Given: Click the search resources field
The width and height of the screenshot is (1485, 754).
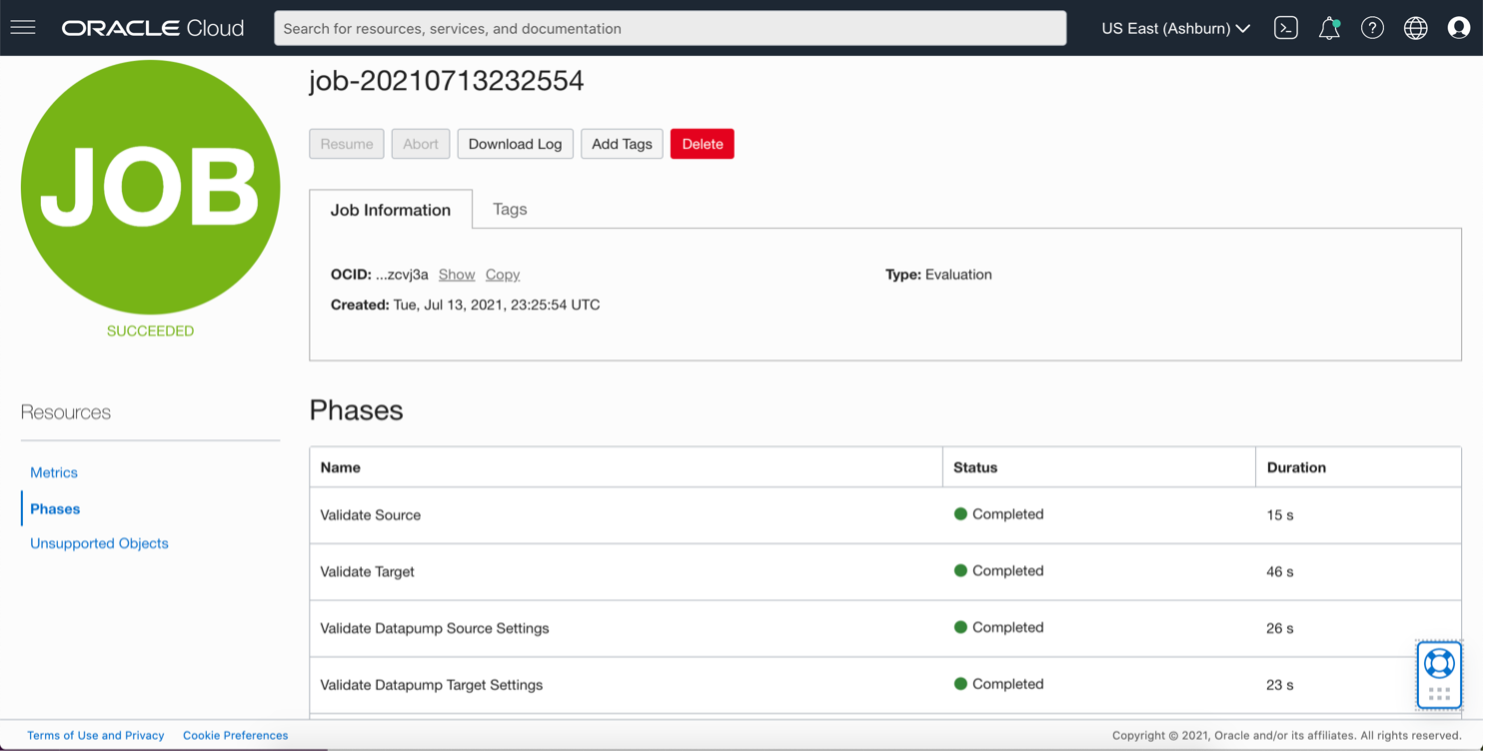Looking at the screenshot, I should [x=670, y=28].
